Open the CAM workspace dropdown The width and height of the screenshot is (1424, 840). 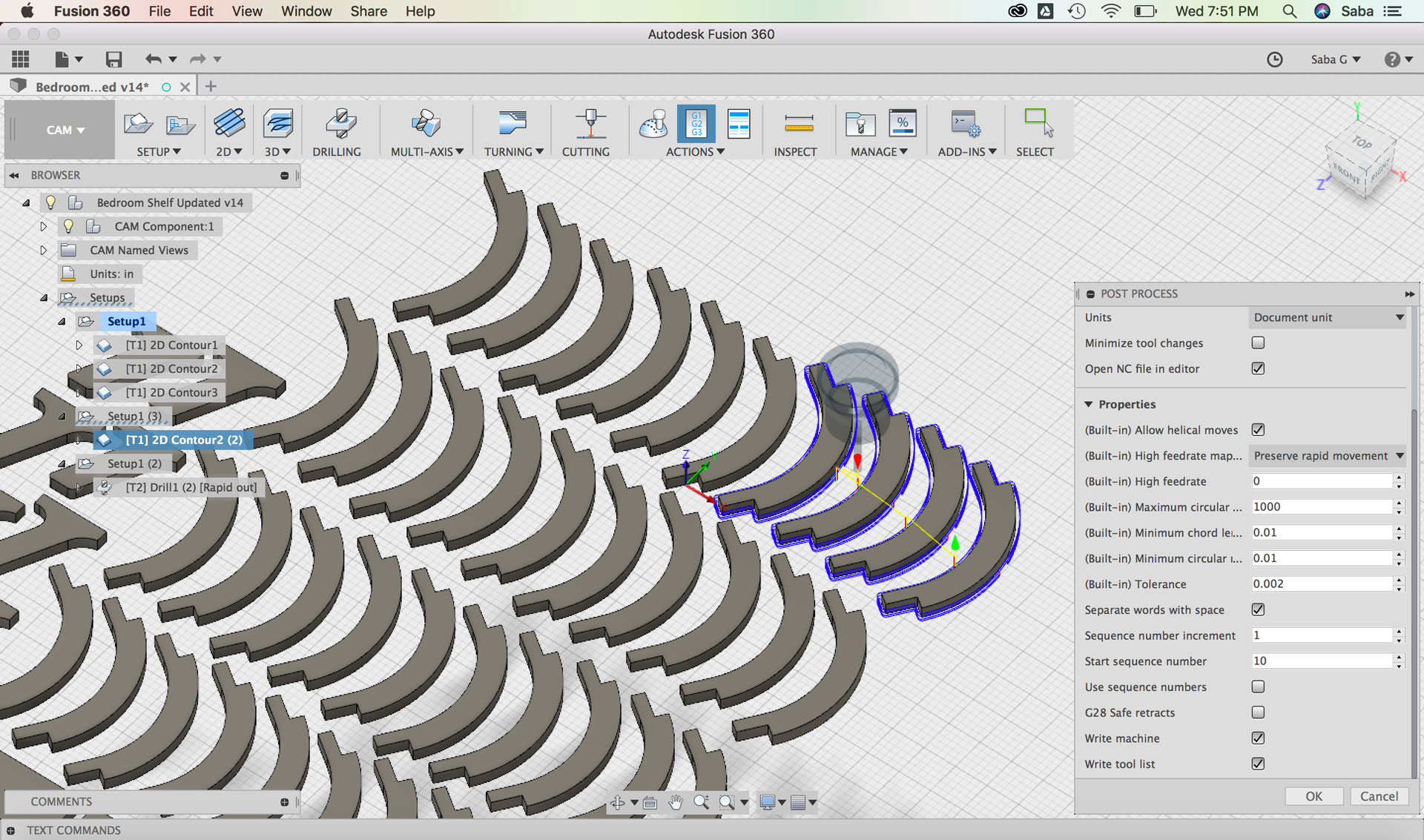tap(65, 130)
